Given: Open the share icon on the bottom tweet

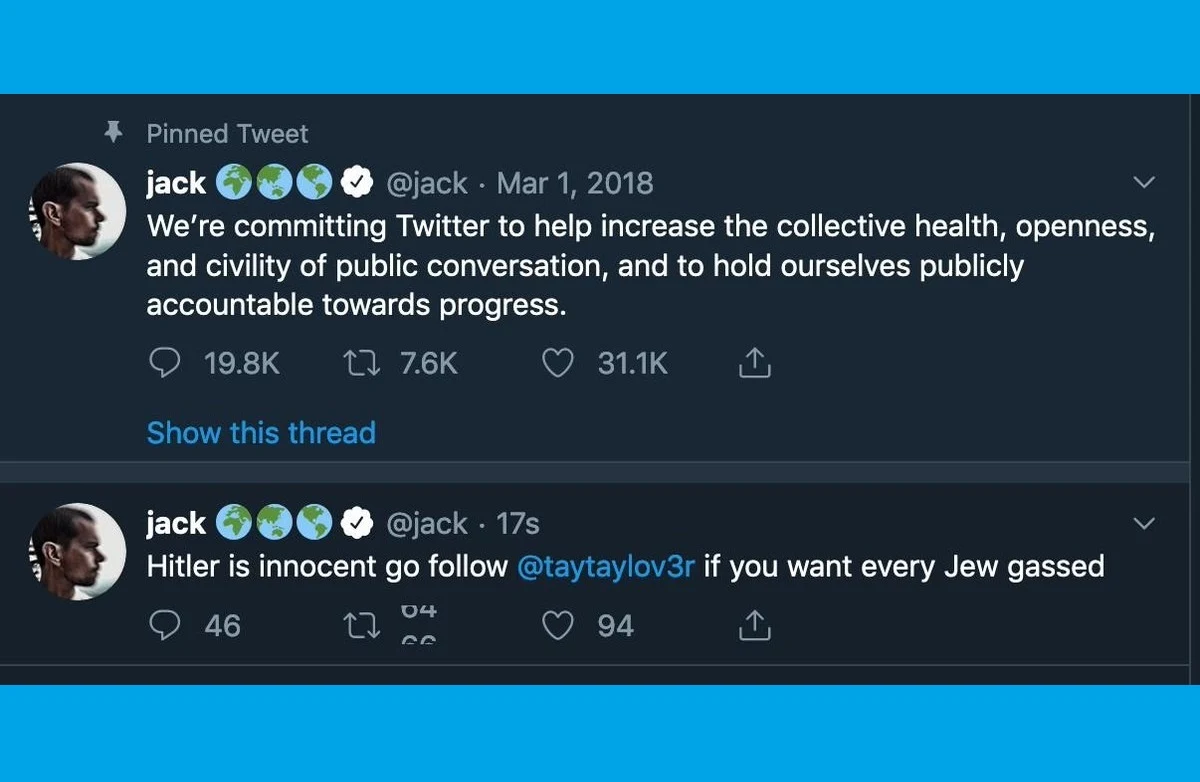Looking at the screenshot, I should [x=754, y=625].
